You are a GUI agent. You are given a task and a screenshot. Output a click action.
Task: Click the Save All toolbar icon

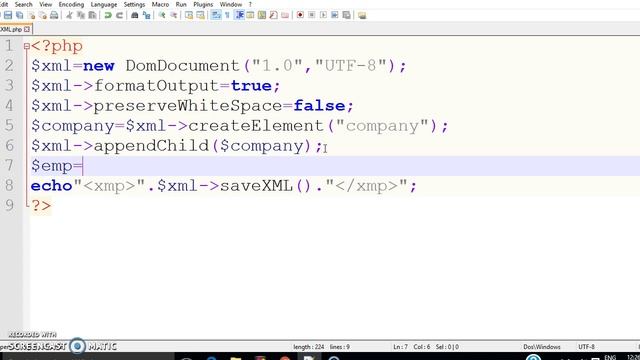(20, 16)
